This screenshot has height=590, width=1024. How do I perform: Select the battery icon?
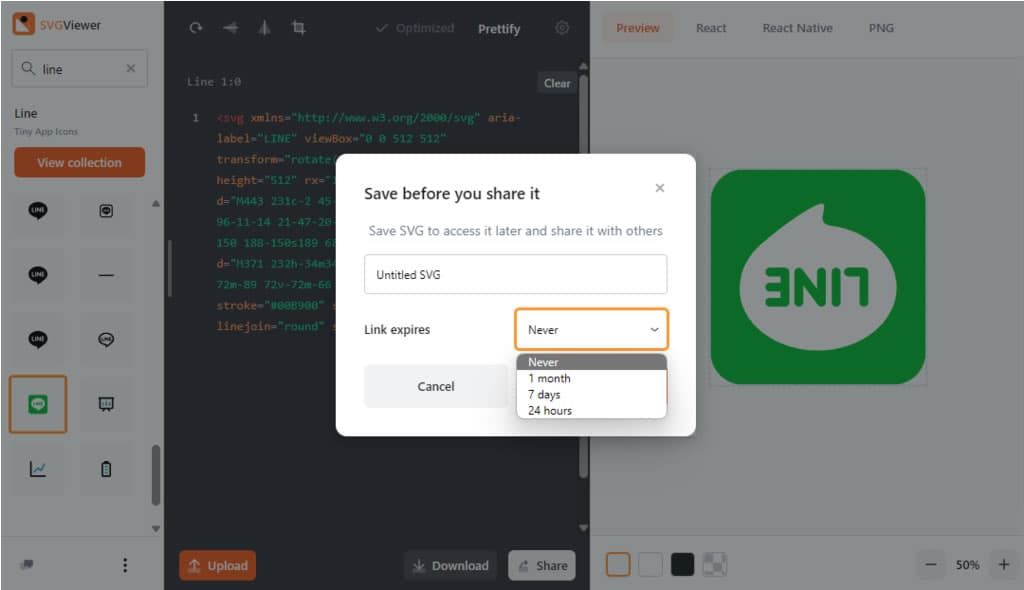(106, 468)
